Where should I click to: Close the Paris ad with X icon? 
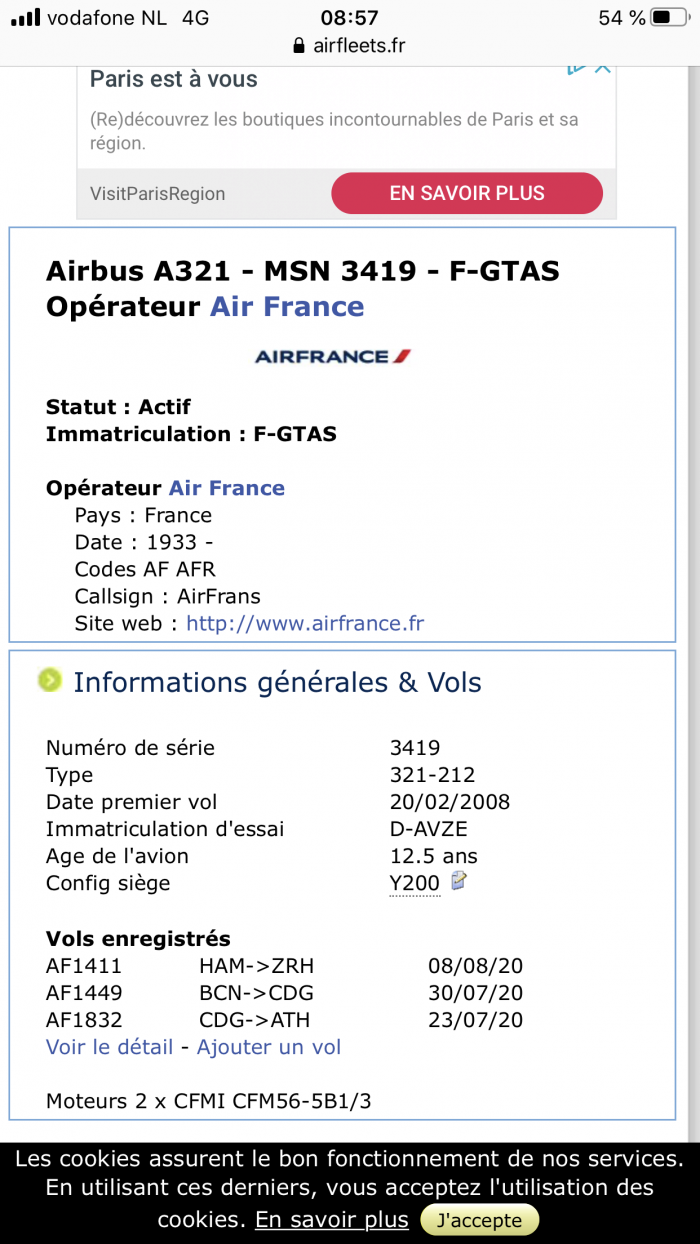602,68
